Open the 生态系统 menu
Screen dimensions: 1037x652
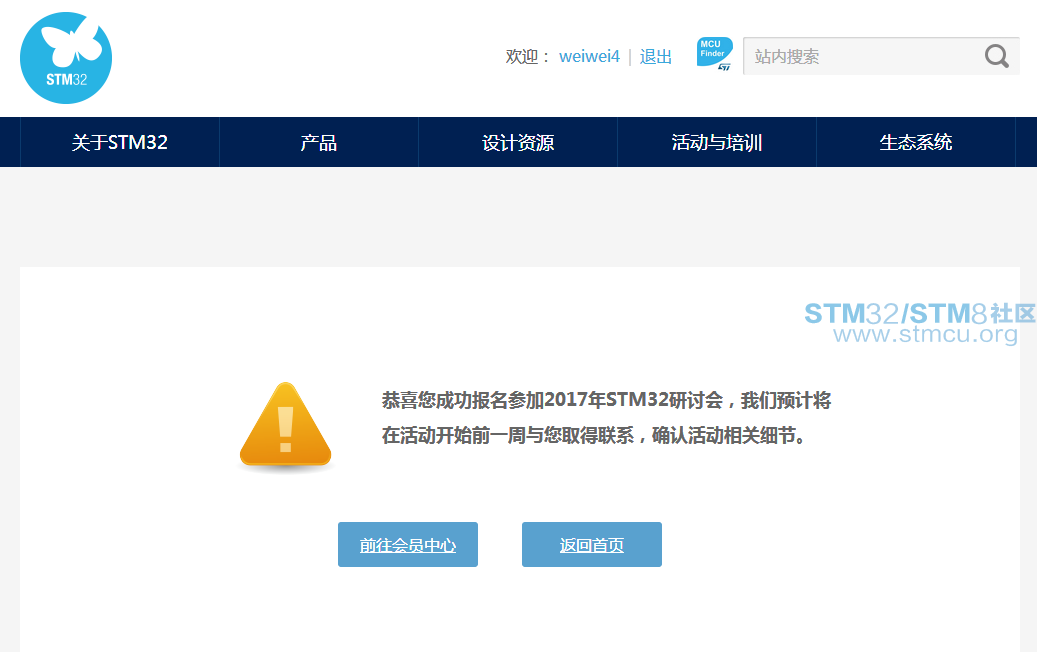(916, 142)
